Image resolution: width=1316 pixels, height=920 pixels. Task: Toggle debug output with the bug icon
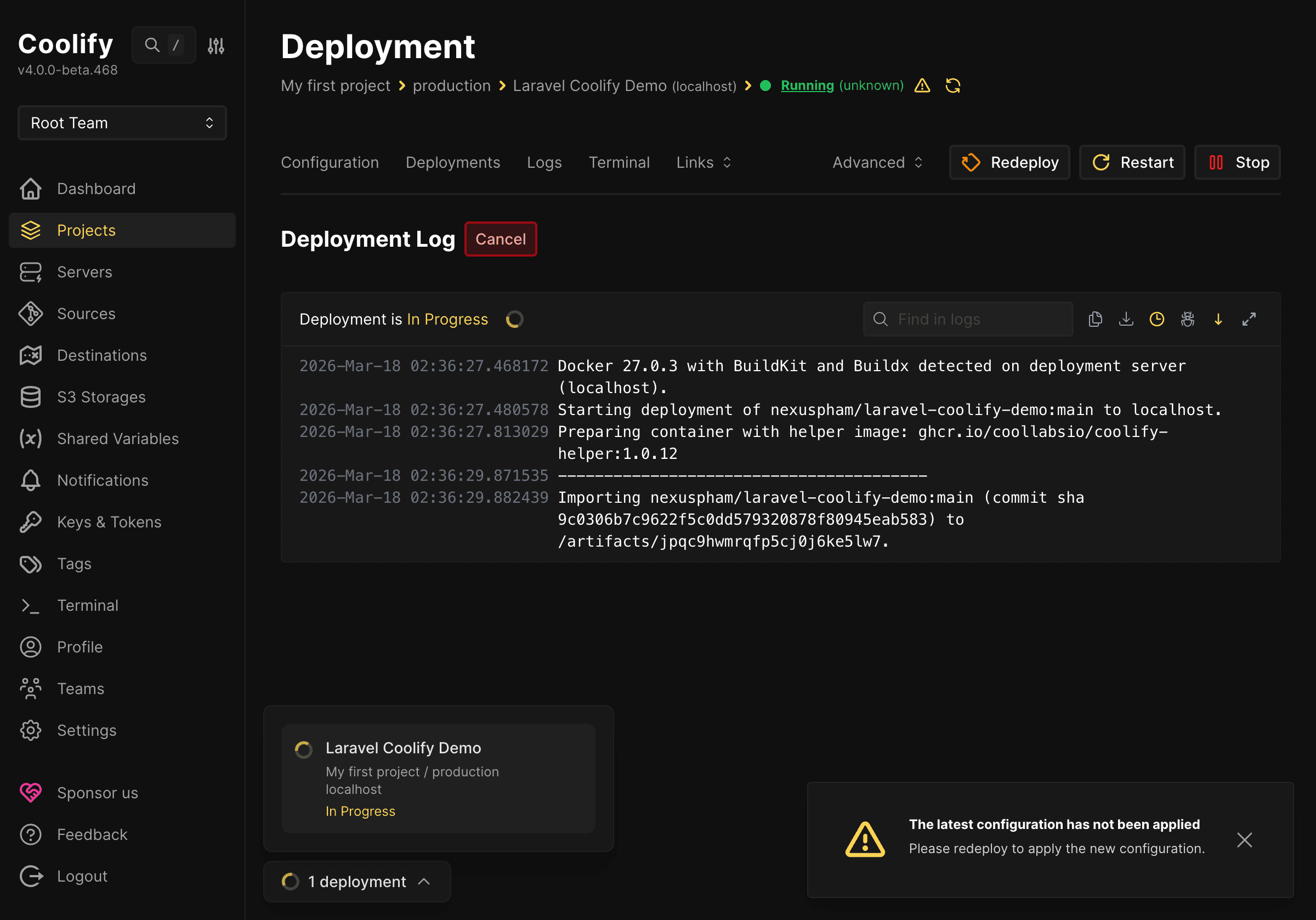point(1188,319)
